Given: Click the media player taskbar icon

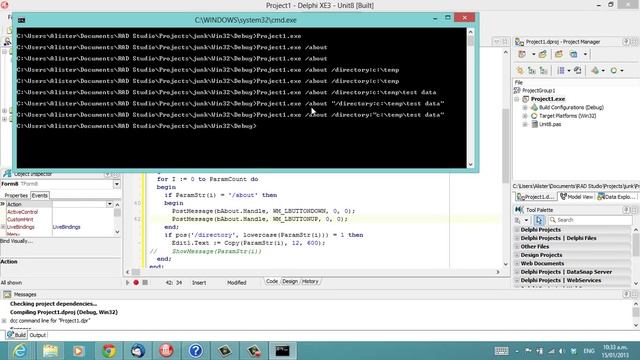Looking at the screenshot, I should tap(79, 351).
